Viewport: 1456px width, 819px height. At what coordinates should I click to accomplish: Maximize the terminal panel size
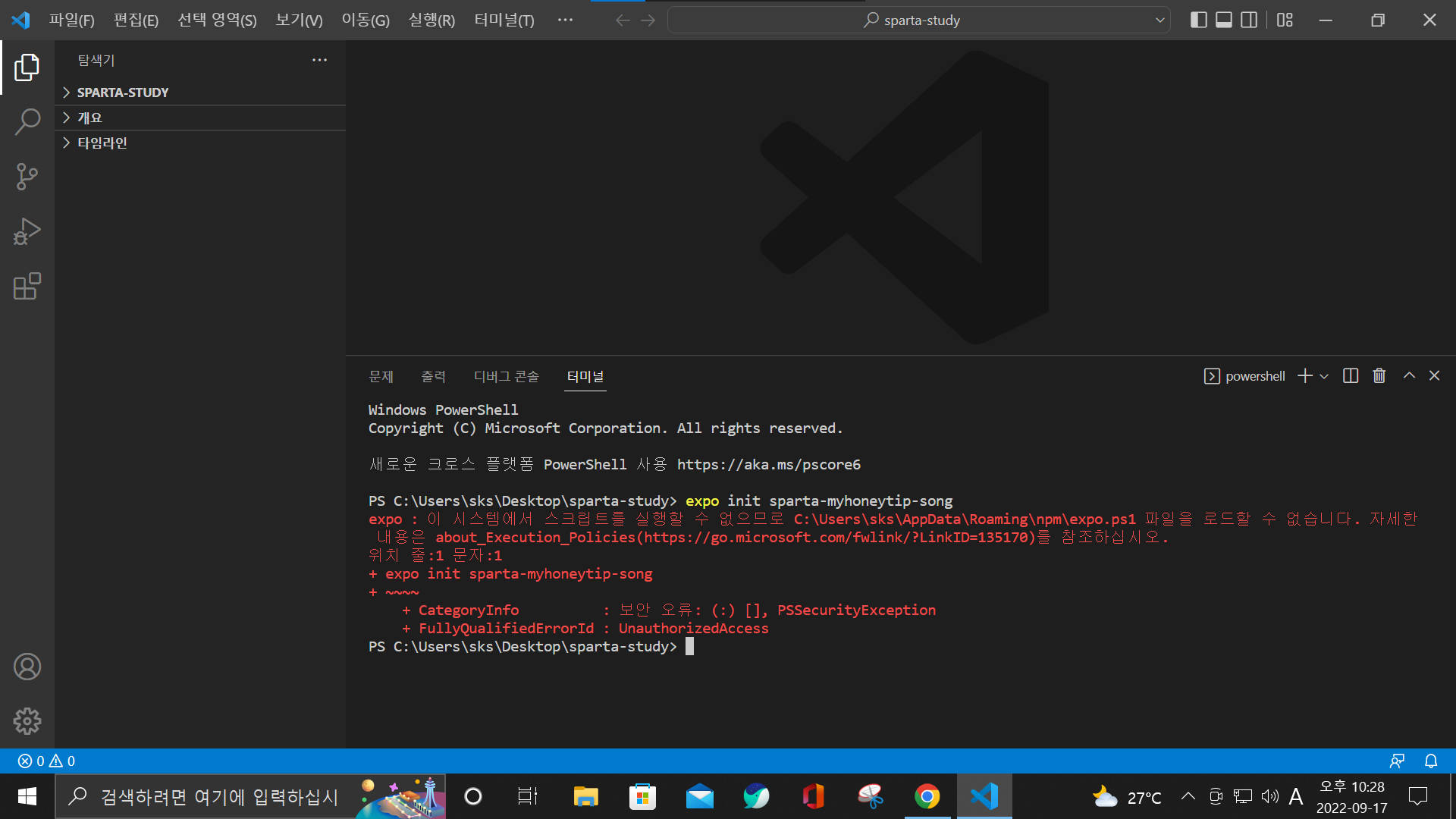click(1409, 376)
